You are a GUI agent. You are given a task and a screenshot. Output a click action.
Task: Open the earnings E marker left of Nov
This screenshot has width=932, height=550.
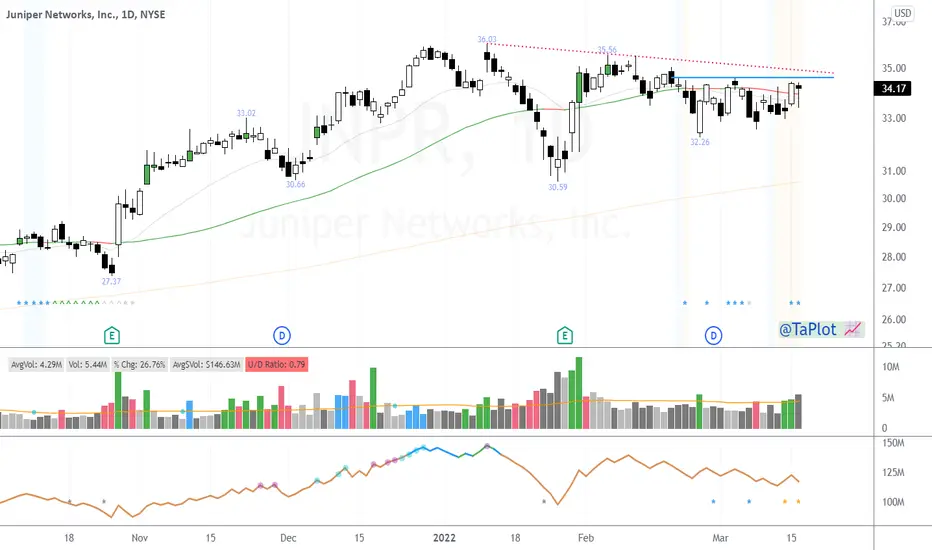(x=112, y=336)
